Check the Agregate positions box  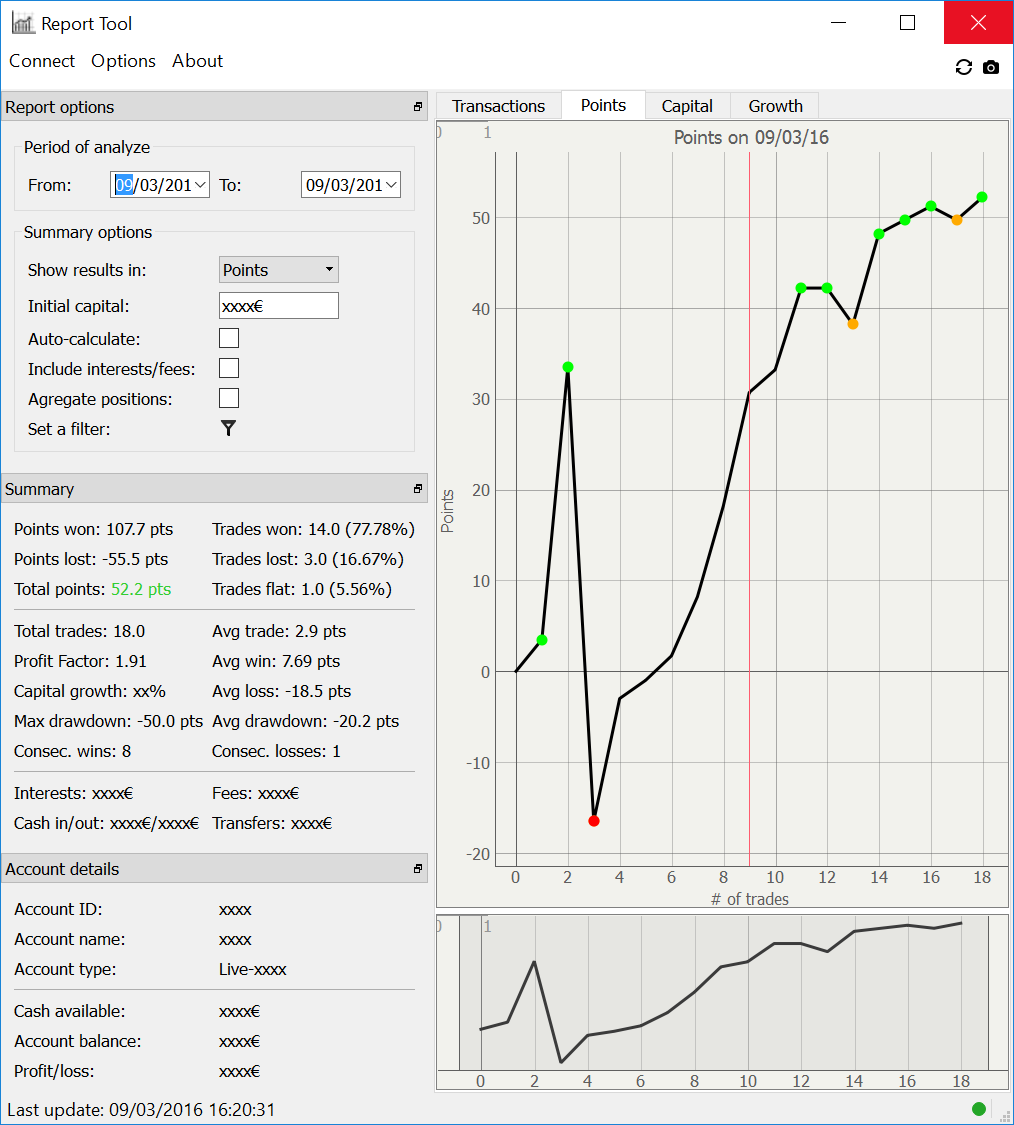[229, 398]
